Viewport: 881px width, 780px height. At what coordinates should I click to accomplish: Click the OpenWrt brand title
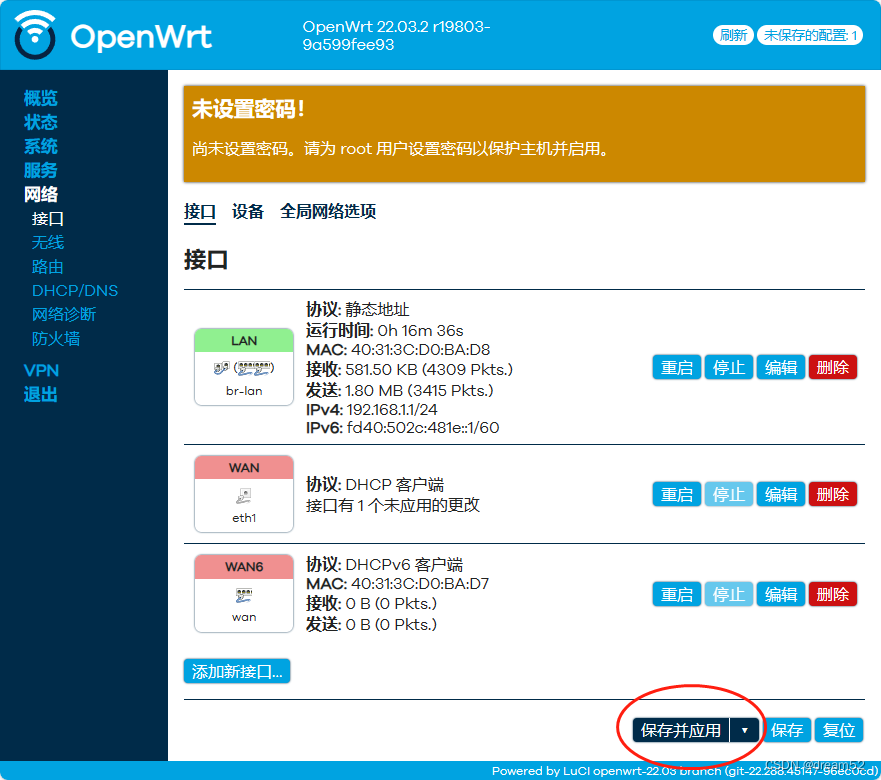(141, 37)
